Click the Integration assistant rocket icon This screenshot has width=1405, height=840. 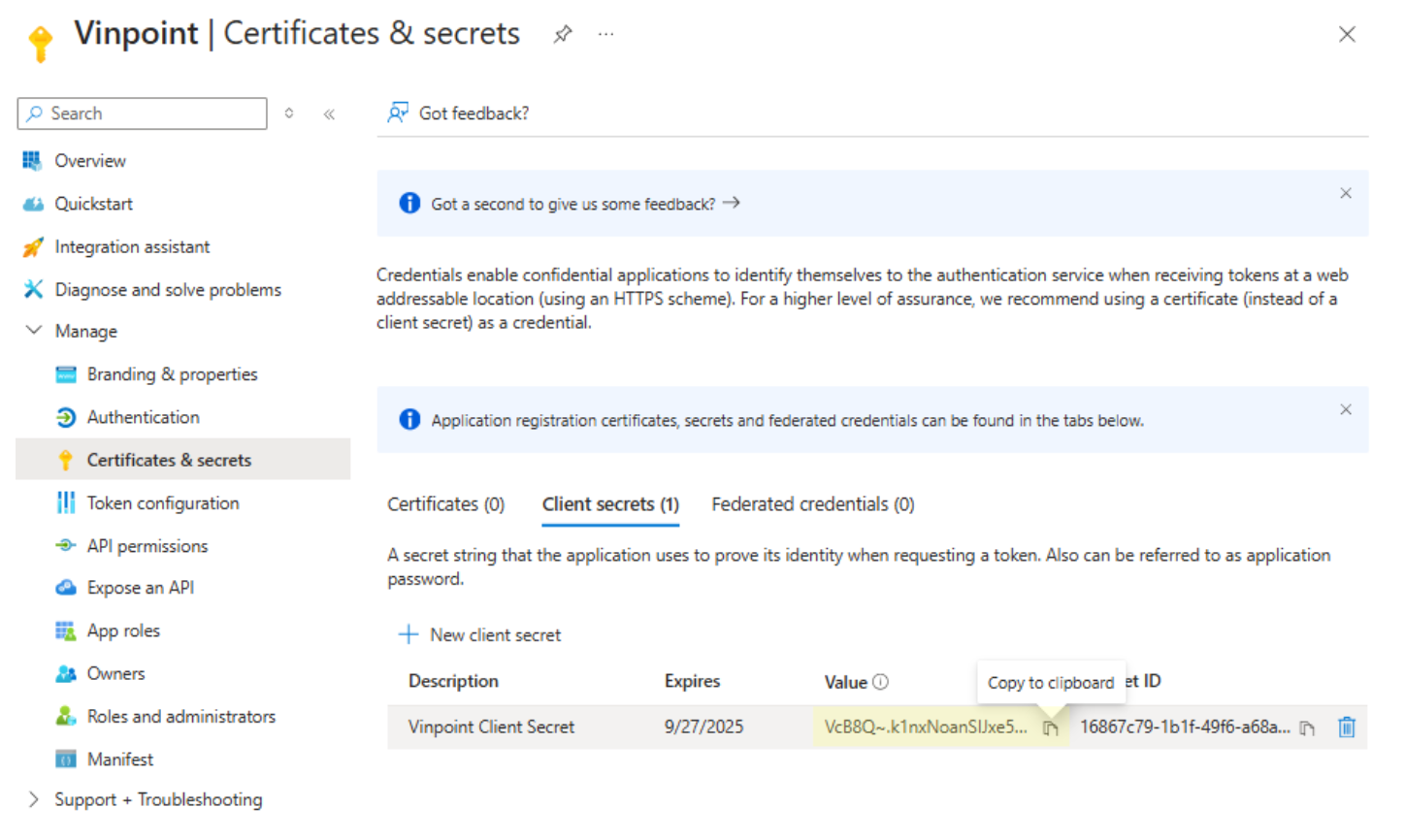(33, 246)
